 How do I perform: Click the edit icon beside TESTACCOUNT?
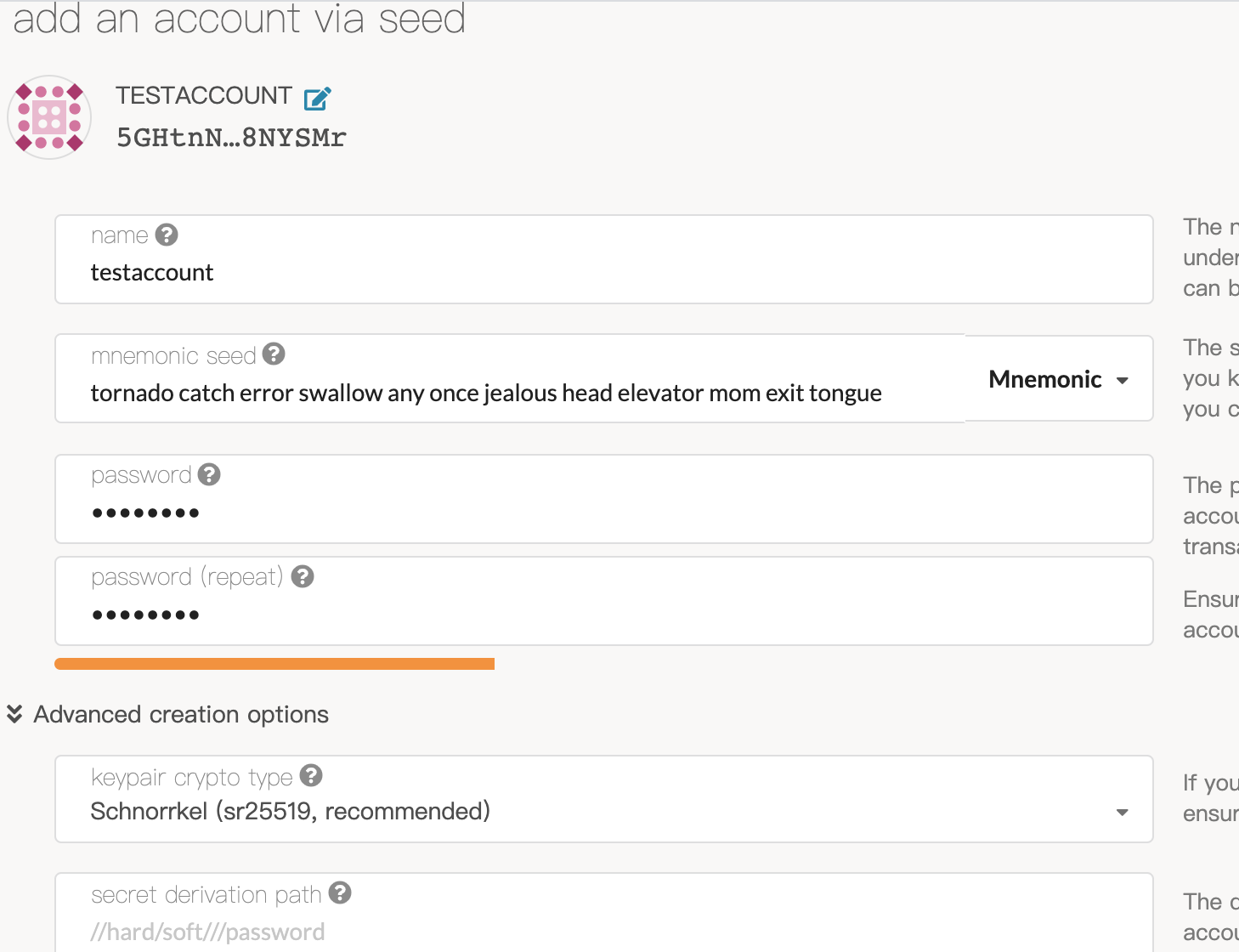click(x=317, y=99)
